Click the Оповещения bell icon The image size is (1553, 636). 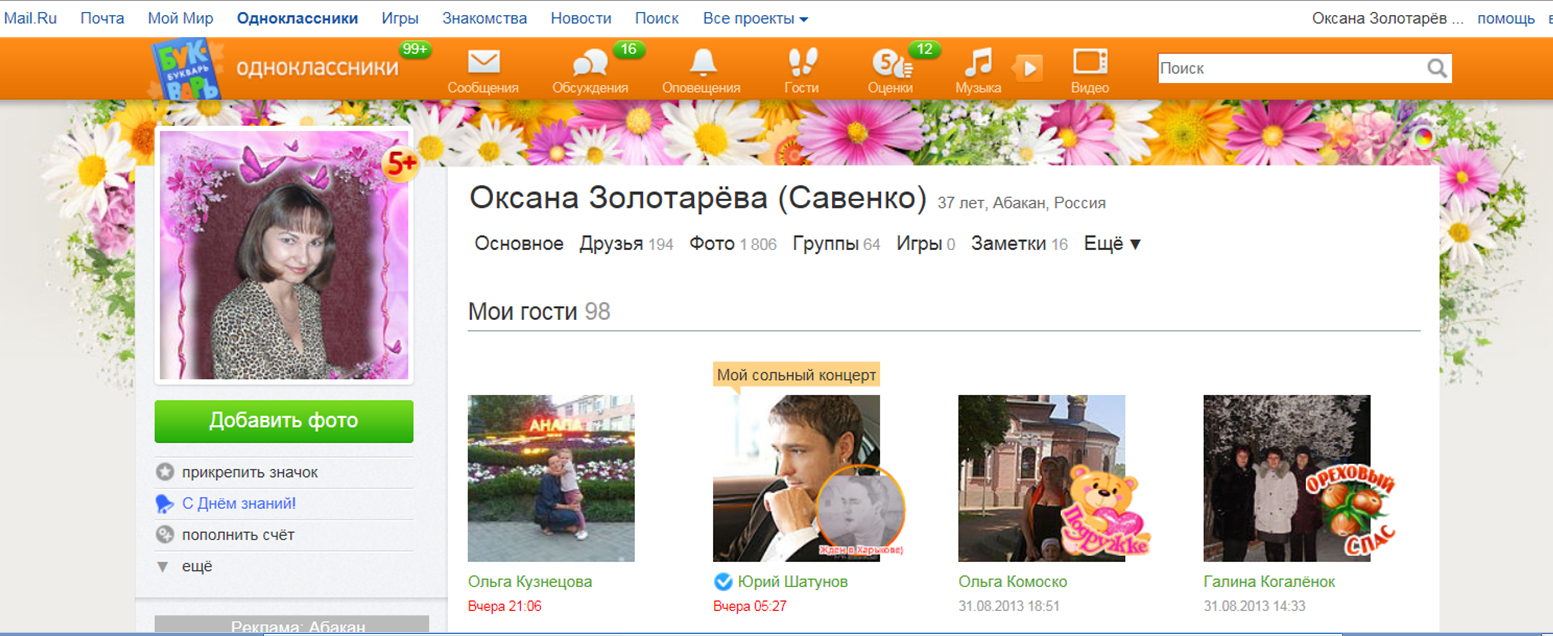(702, 63)
